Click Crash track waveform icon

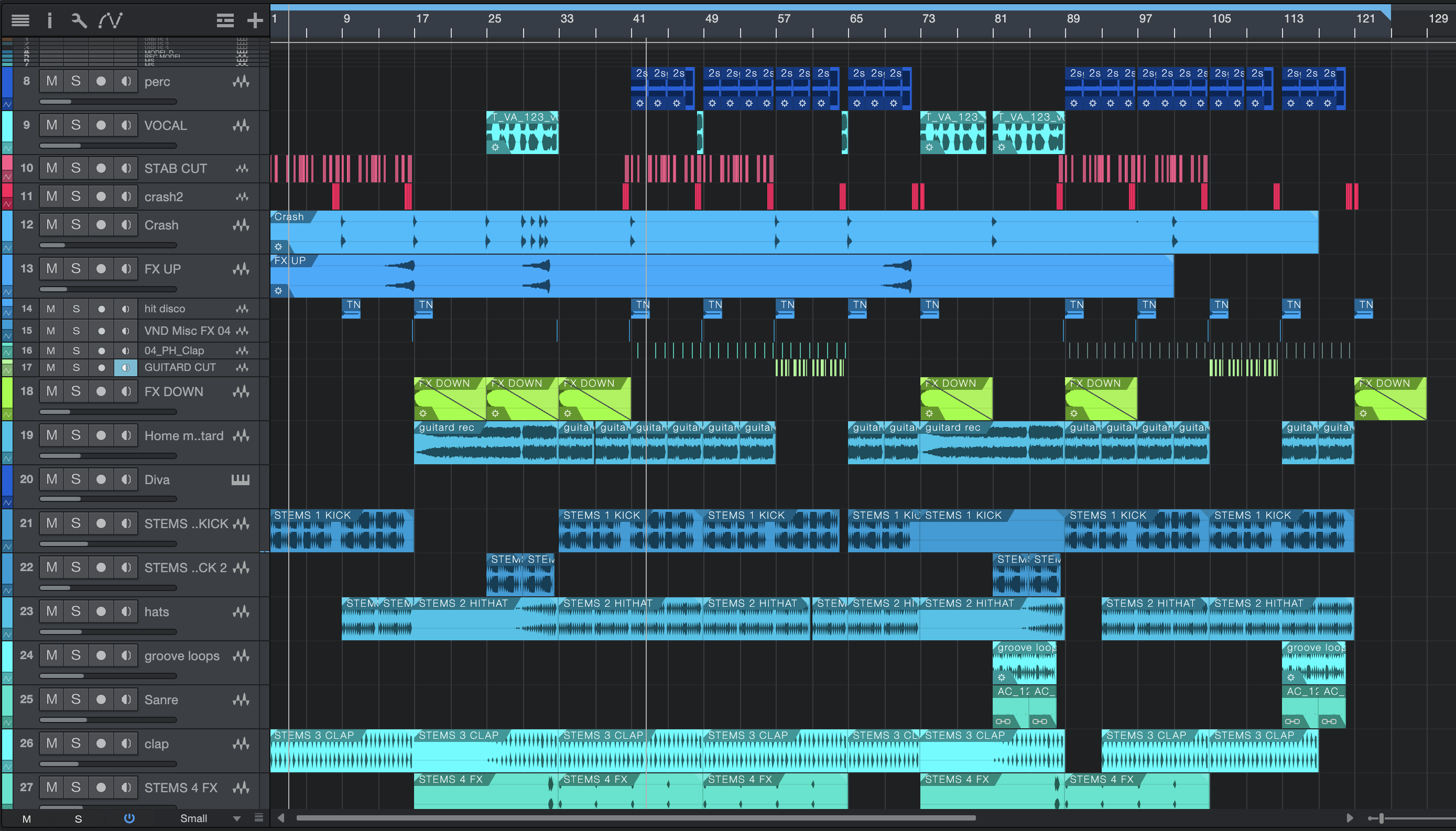(242, 225)
